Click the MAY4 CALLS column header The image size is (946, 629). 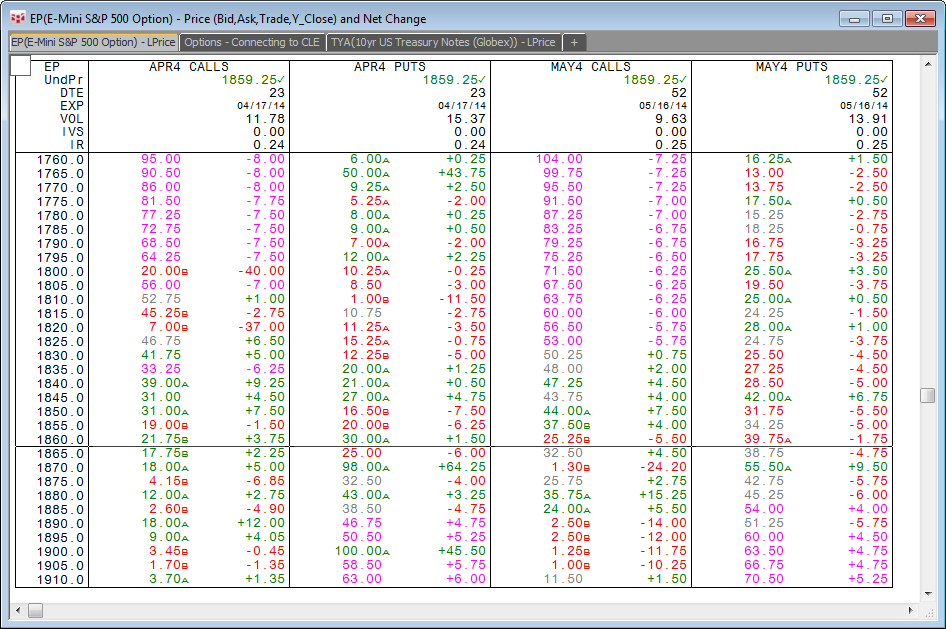click(x=590, y=67)
